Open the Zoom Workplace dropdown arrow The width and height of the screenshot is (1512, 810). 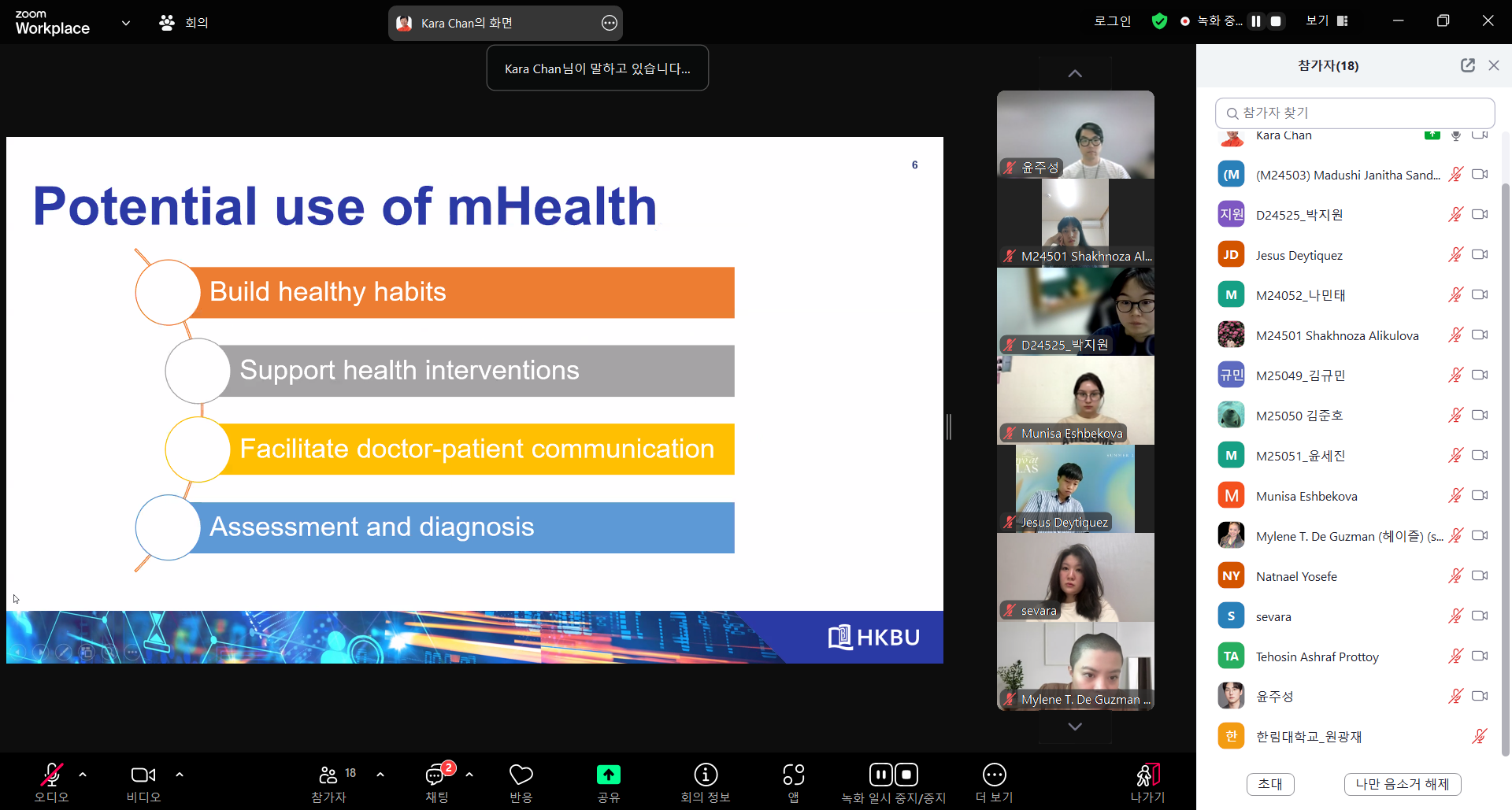(126, 23)
